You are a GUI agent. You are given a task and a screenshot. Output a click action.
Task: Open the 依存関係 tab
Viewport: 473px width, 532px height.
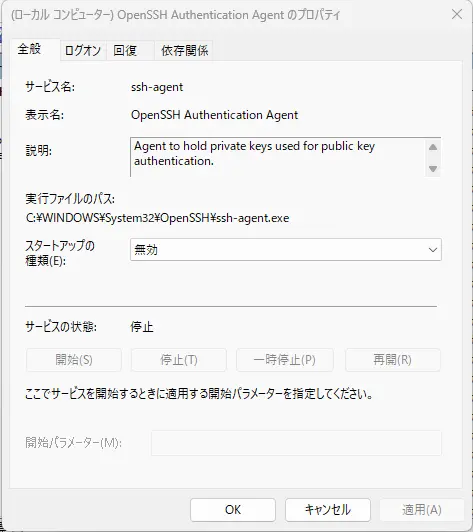point(184,51)
